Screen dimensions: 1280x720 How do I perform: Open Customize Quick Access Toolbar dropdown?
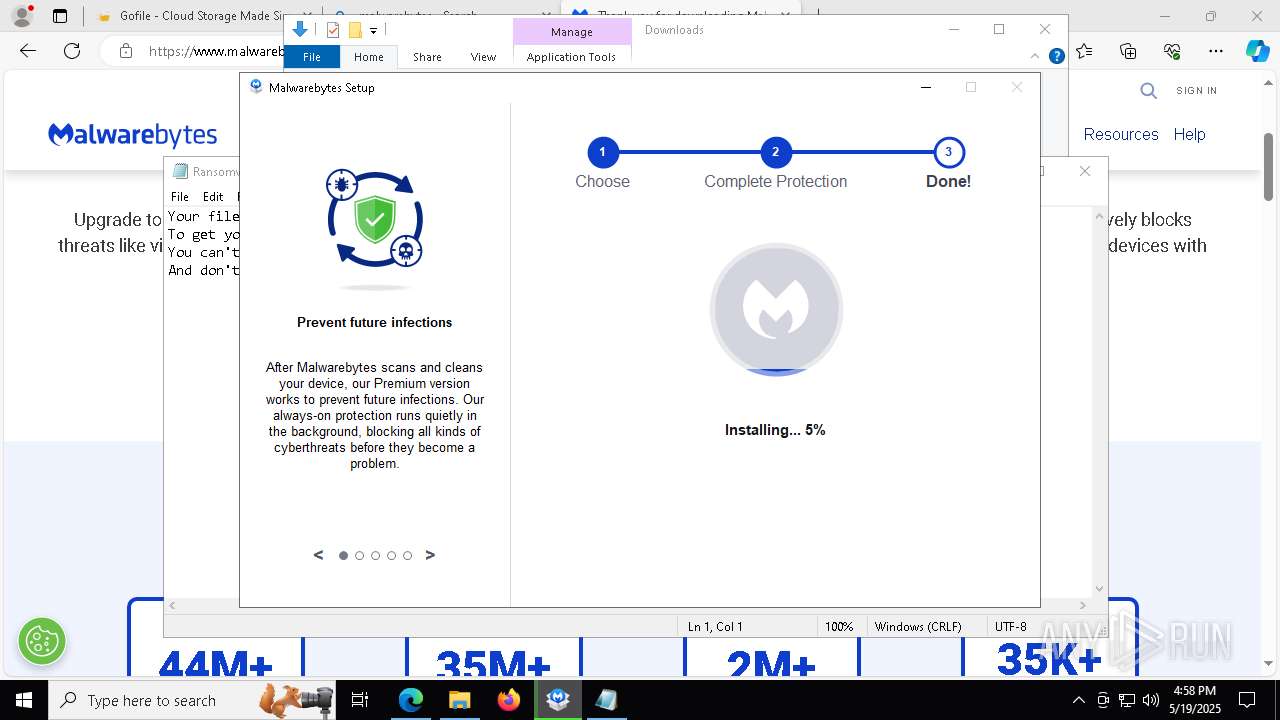coord(373,31)
